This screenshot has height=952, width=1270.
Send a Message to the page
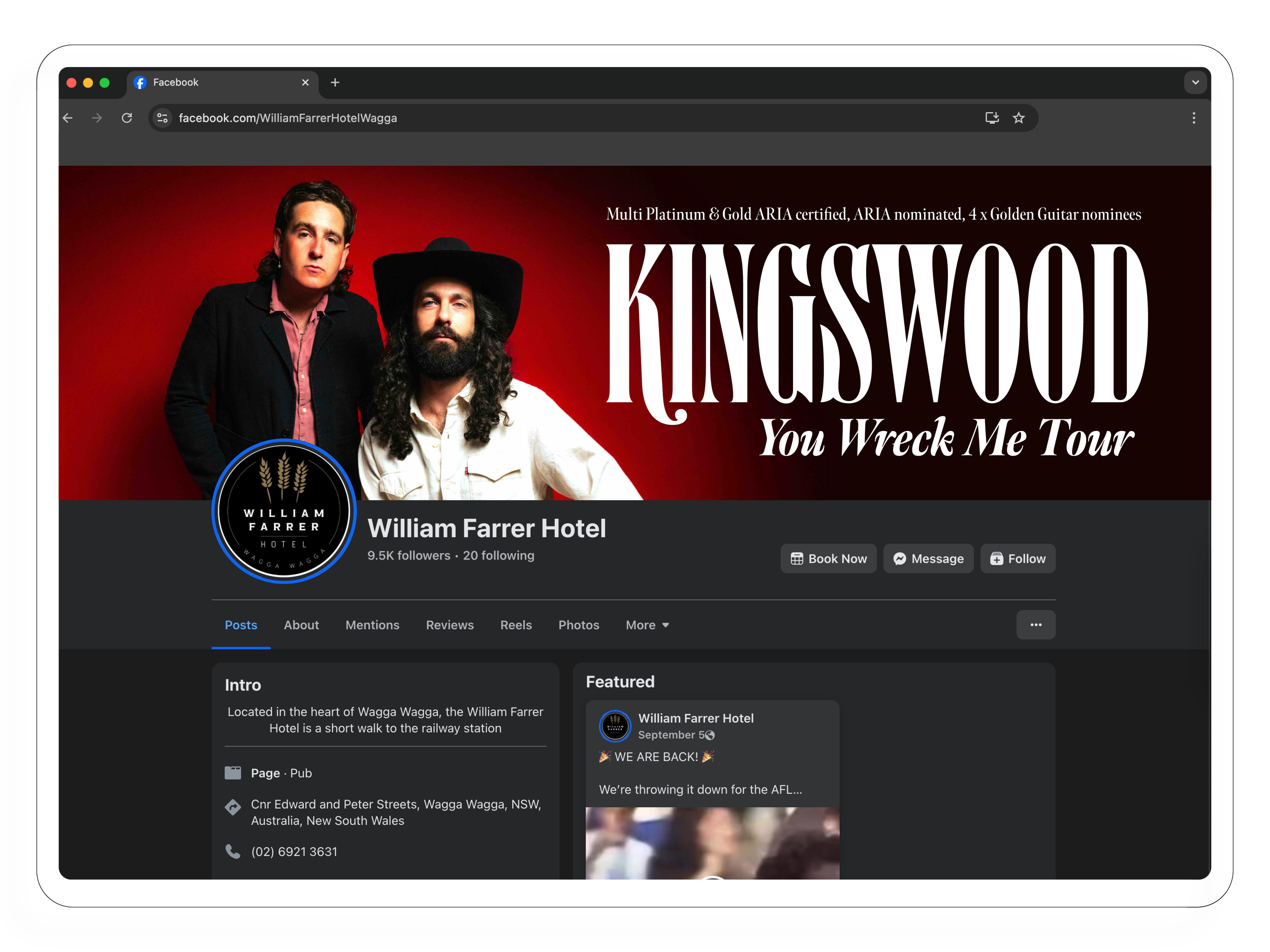(x=929, y=559)
